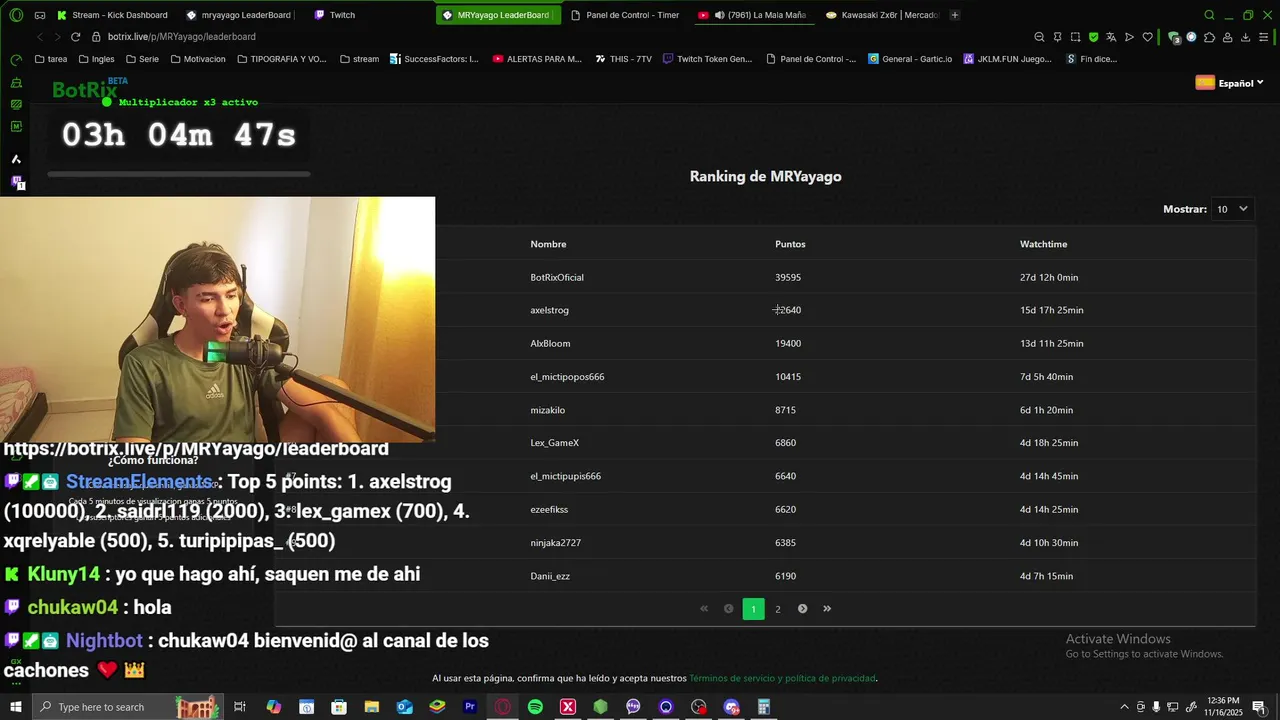Open notifications action center icon

point(1259,707)
